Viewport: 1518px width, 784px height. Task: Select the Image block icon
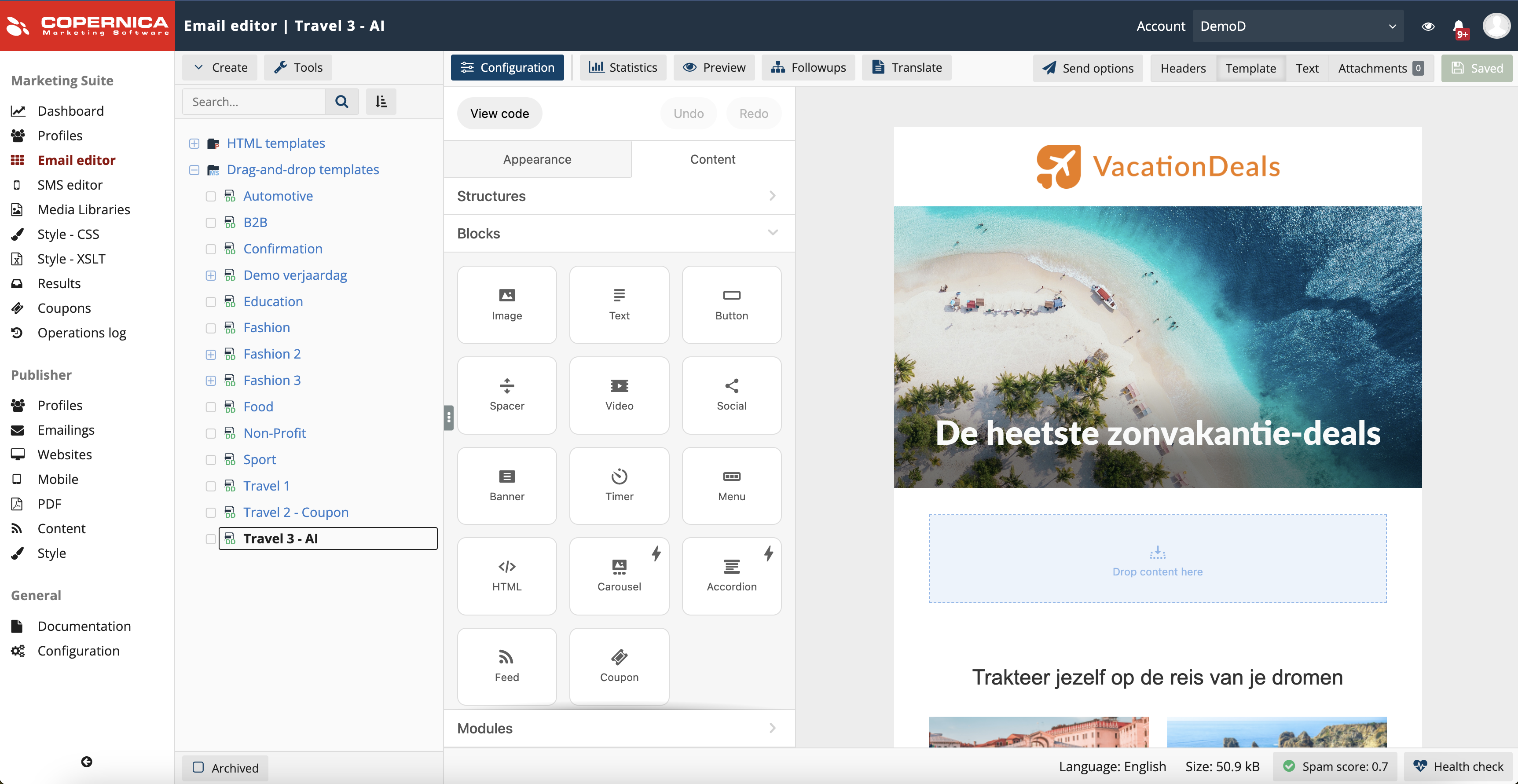coord(506,304)
